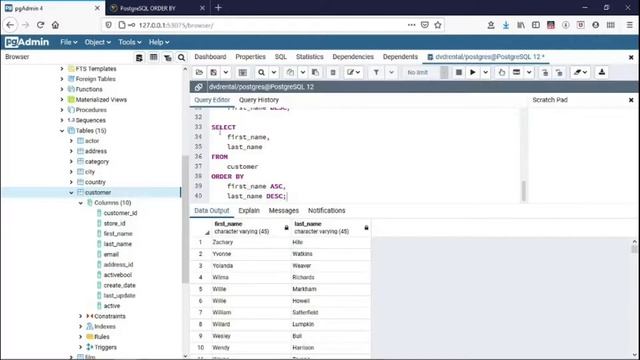640x360 pixels.
Task: Click the Save Data Changes grid icon
Action: pyautogui.click(x=243, y=72)
